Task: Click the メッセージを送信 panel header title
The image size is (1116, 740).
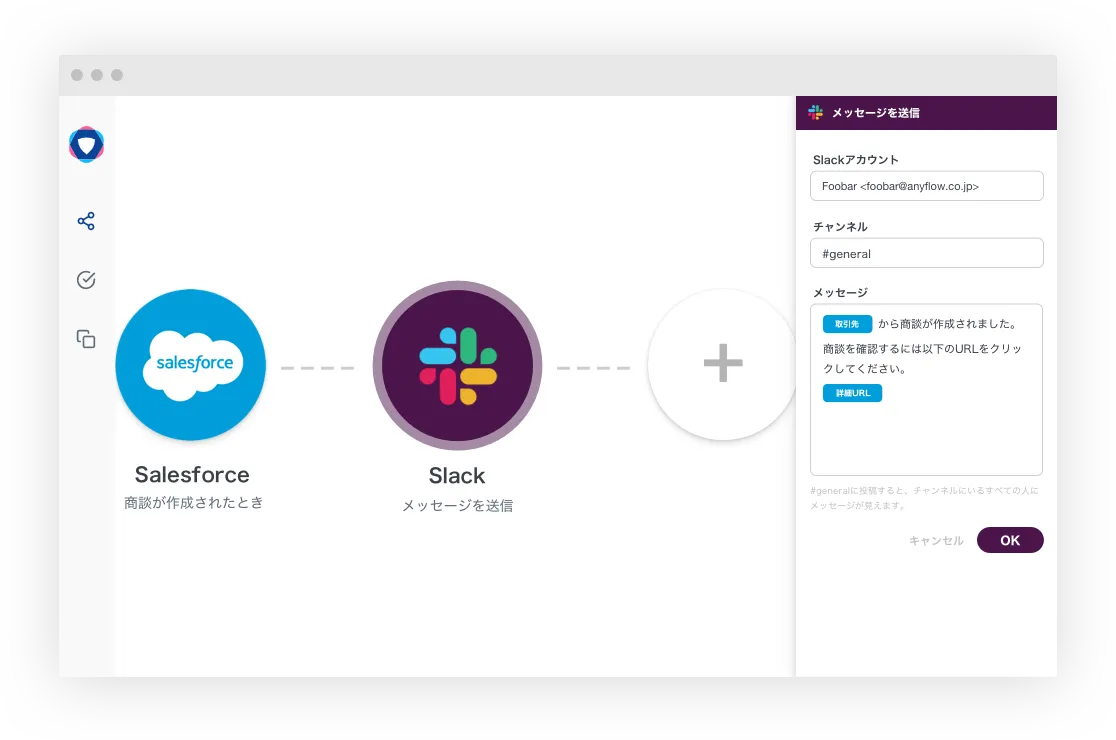Action: pos(875,113)
